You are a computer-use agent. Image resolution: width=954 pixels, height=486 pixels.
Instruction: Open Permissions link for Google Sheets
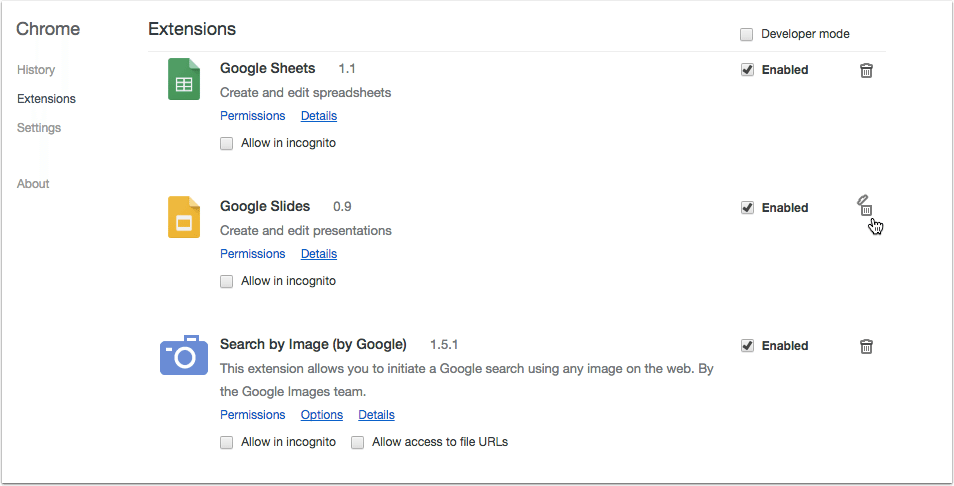pyautogui.click(x=252, y=116)
